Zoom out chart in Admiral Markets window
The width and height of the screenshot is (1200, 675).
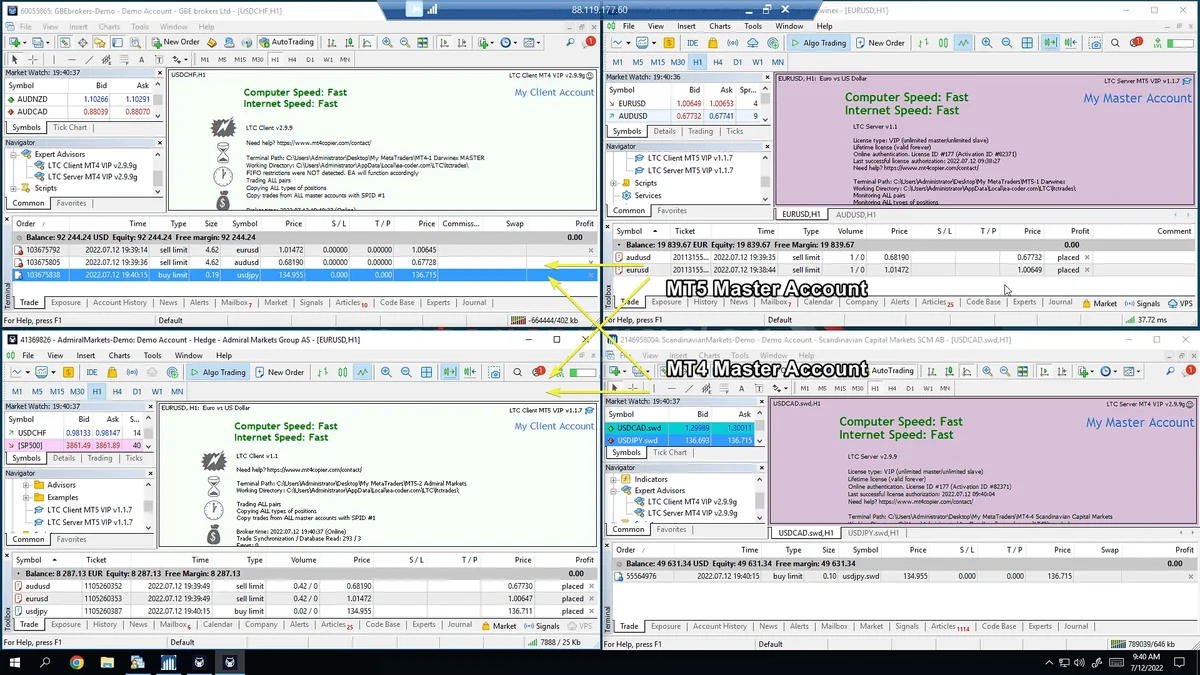coord(406,372)
